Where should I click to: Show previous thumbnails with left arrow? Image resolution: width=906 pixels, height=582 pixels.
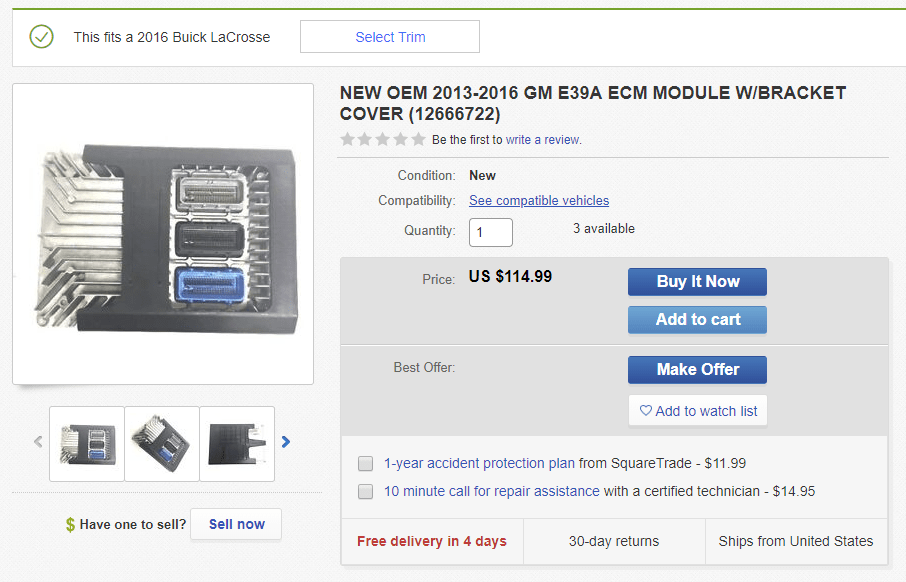38,441
